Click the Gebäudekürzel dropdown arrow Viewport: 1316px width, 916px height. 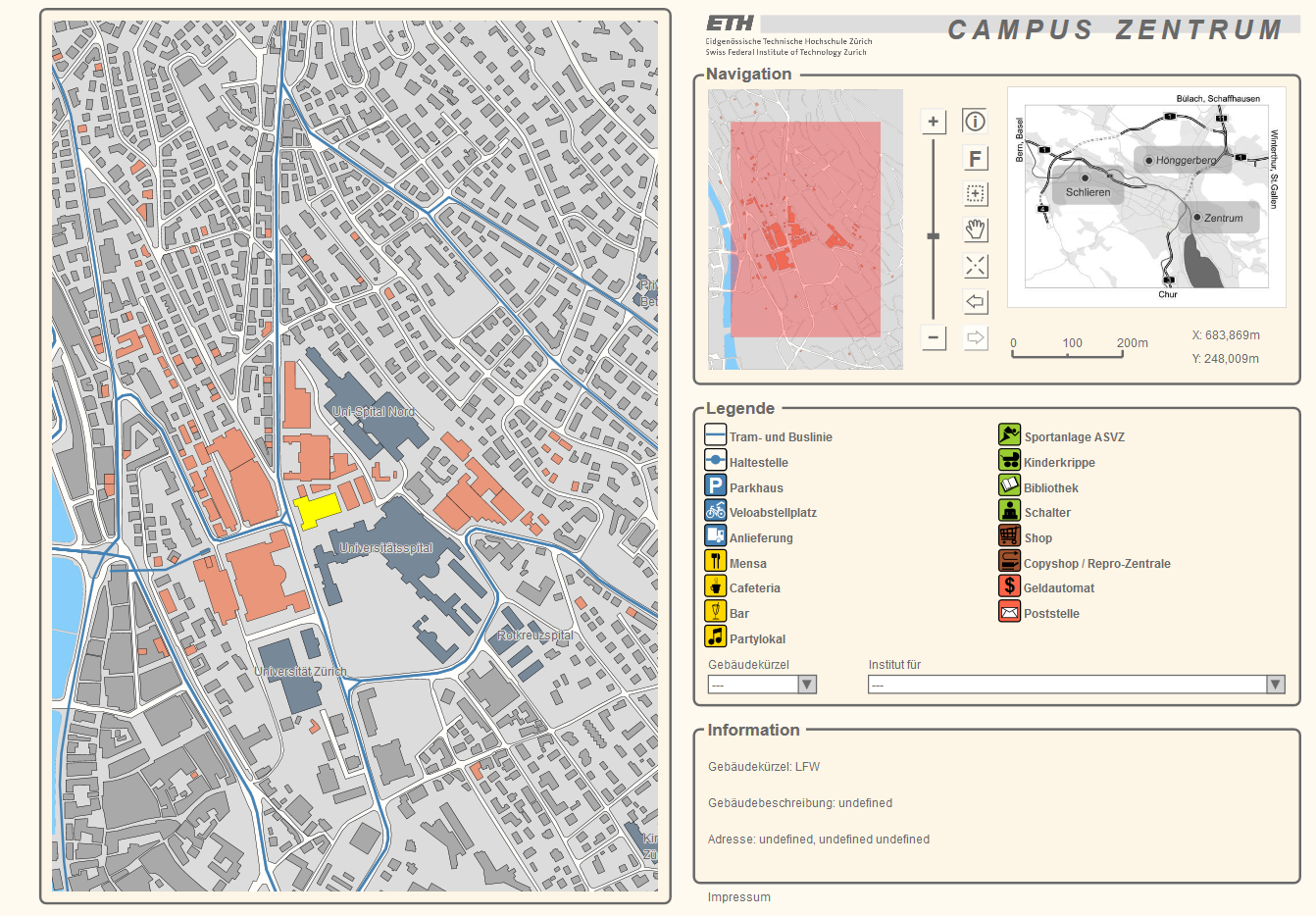807,685
